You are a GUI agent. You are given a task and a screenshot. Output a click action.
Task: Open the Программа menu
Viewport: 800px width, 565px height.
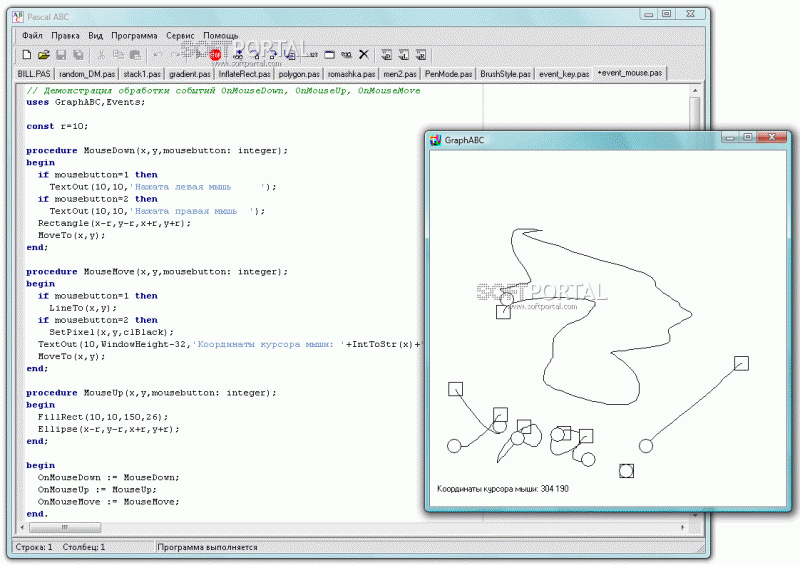135,35
